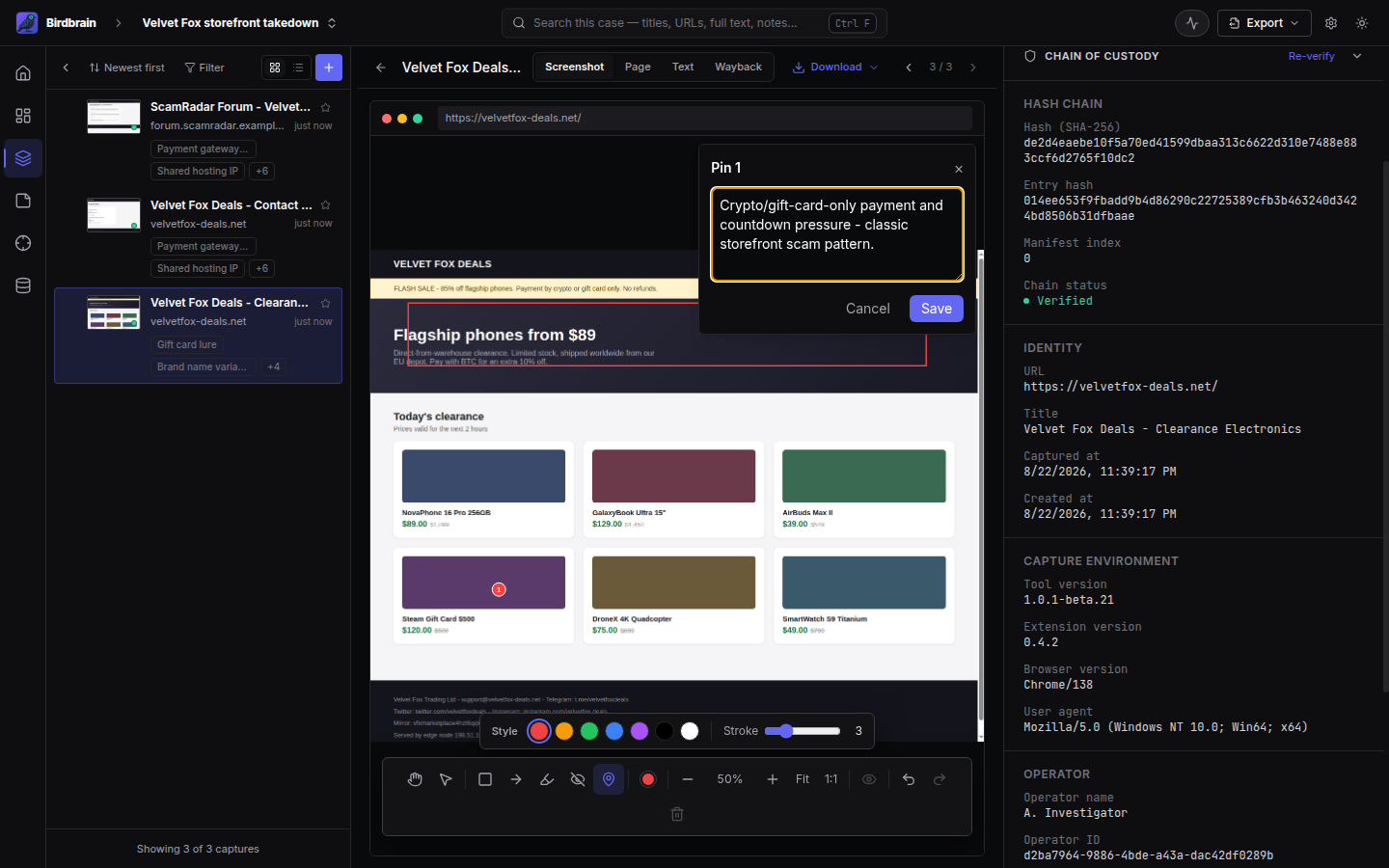Pick the purple style color swatch
Viewport: 1389px width, 868px height.
click(x=640, y=731)
